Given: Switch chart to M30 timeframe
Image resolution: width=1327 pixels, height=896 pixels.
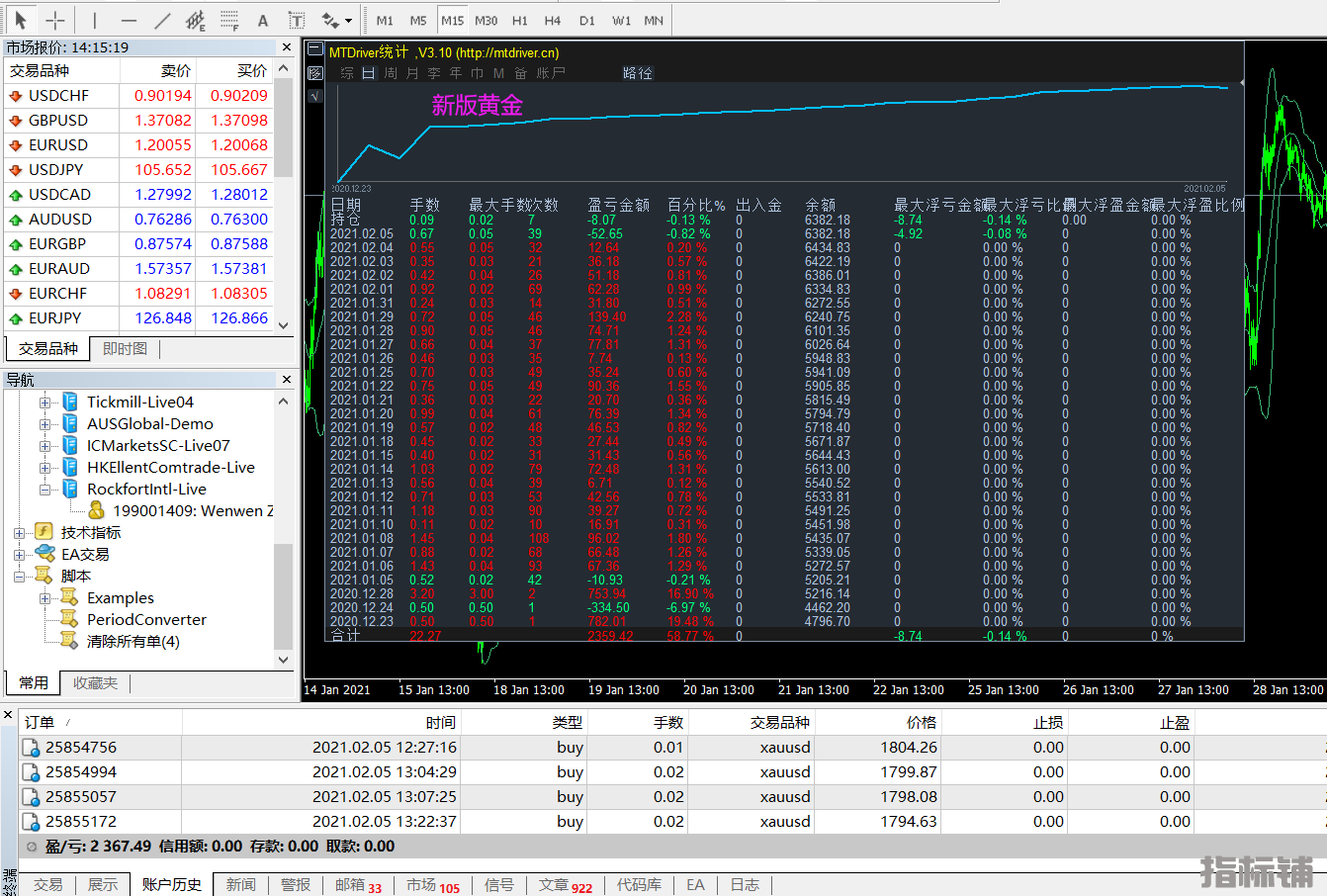Looking at the screenshot, I should click(x=487, y=20).
